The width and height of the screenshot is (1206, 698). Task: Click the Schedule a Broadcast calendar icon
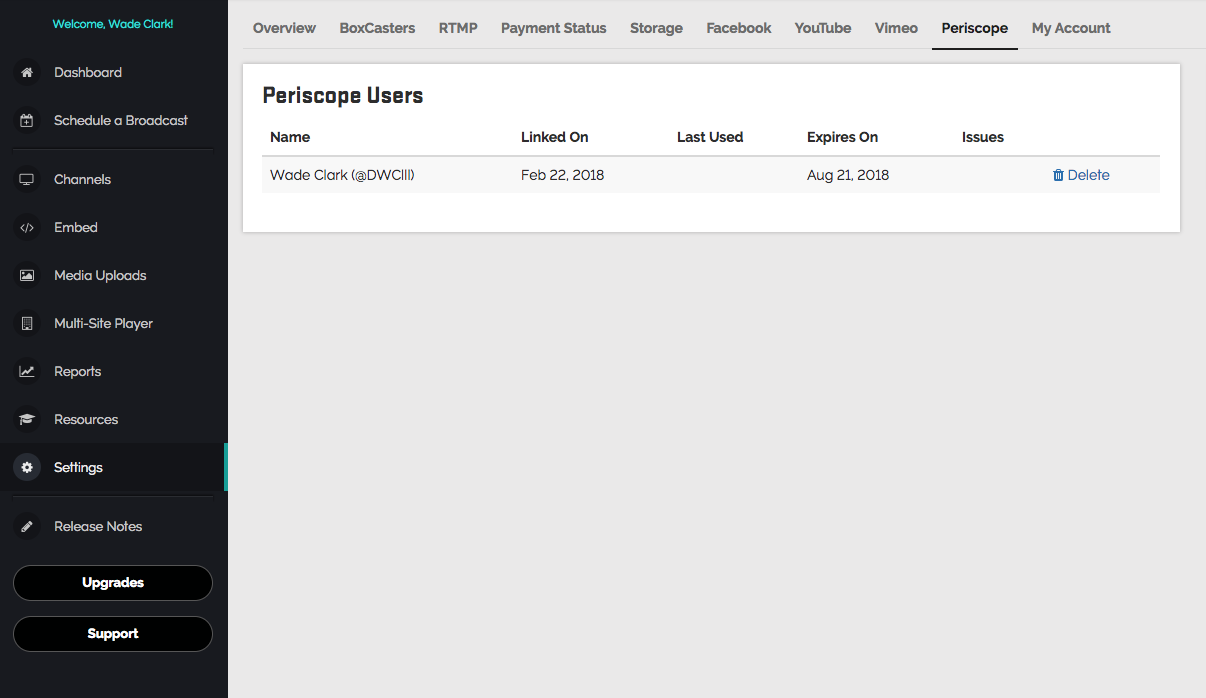coord(27,121)
